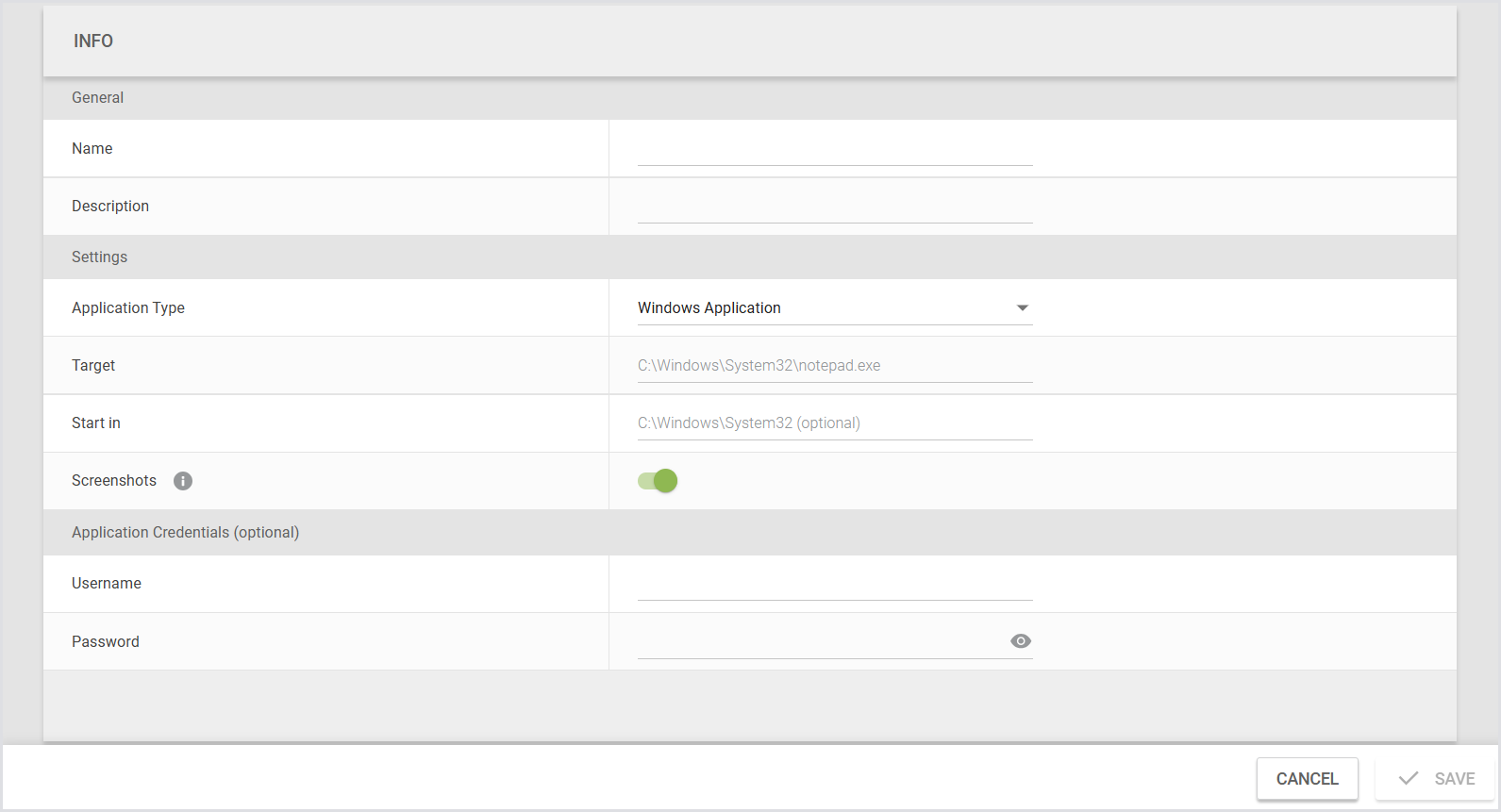Select the Settings section header
Image resolution: width=1501 pixels, height=812 pixels.
click(99, 257)
